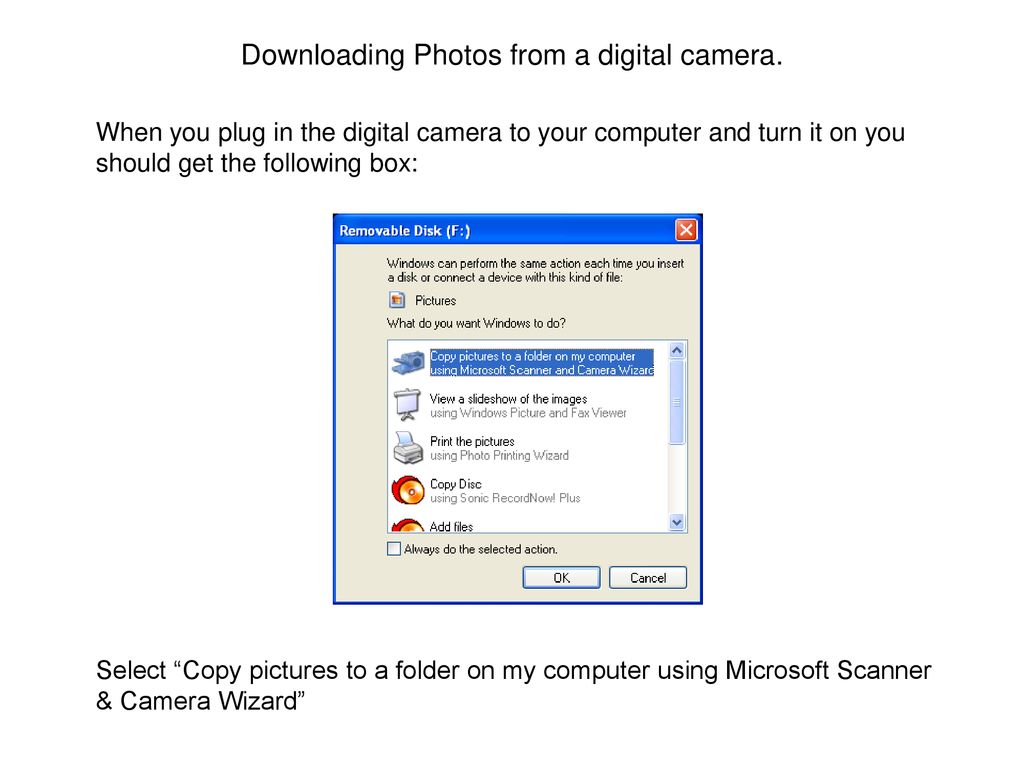Image resolution: width=1024 pixels, height=768 pixels.
Task: Confirm with the OK button
Action: (561, 578)
